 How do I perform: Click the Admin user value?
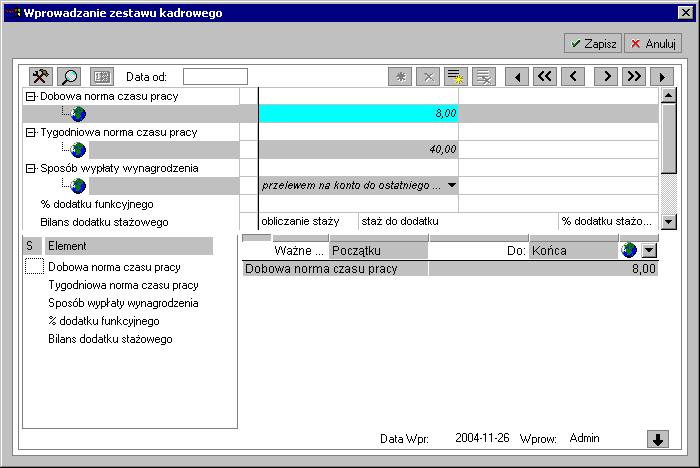tap(584, 438)
